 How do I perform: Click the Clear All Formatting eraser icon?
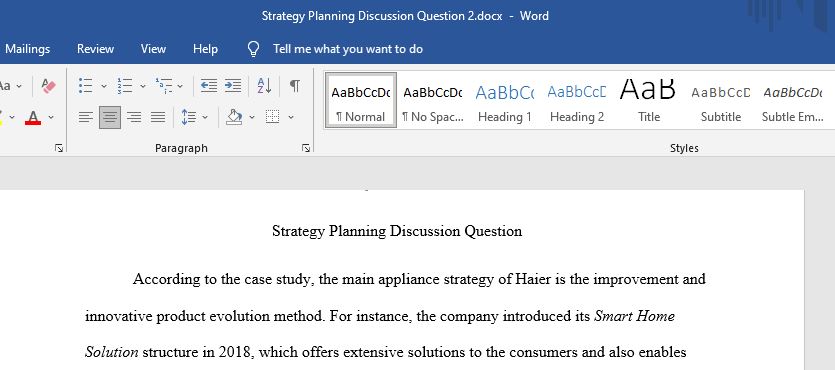tap(48, 86)
